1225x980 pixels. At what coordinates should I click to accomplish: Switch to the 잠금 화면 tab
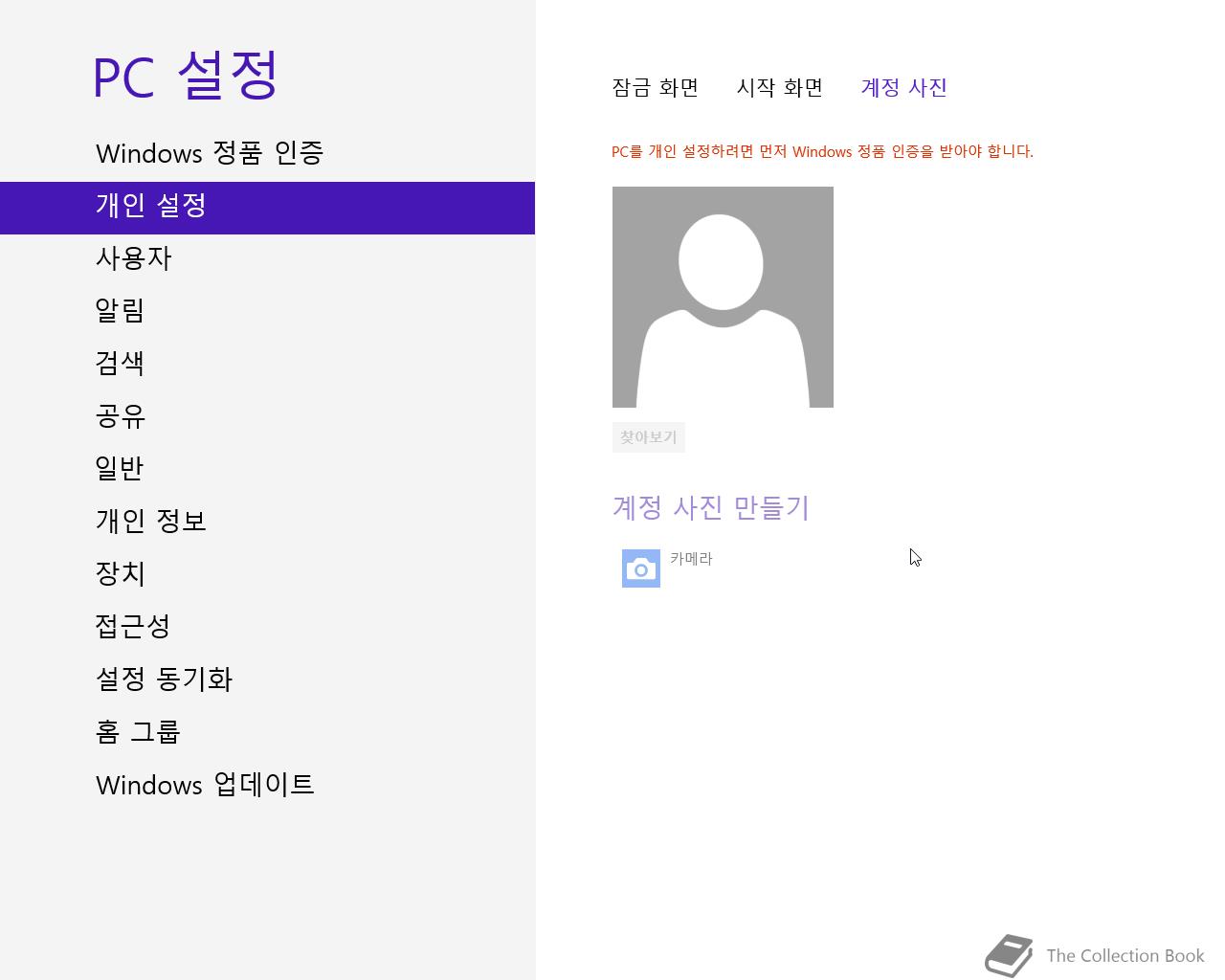656,87
